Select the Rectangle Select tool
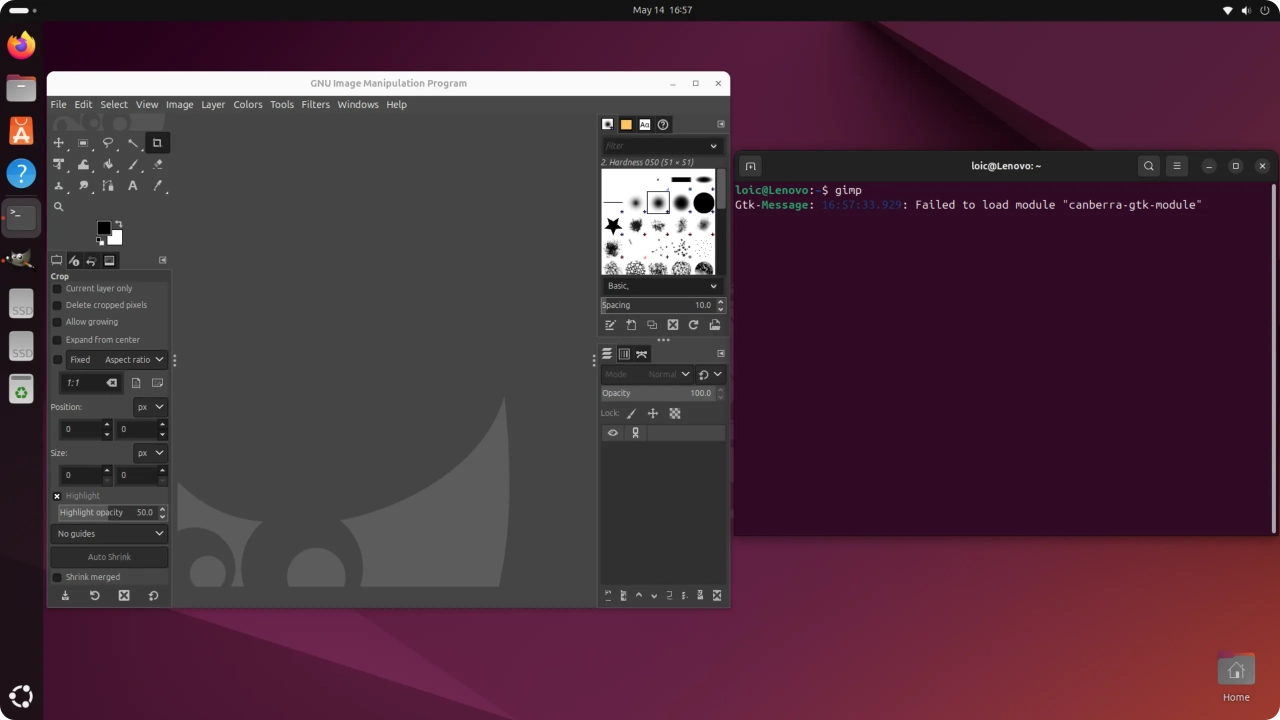 (x=83, y=143)
